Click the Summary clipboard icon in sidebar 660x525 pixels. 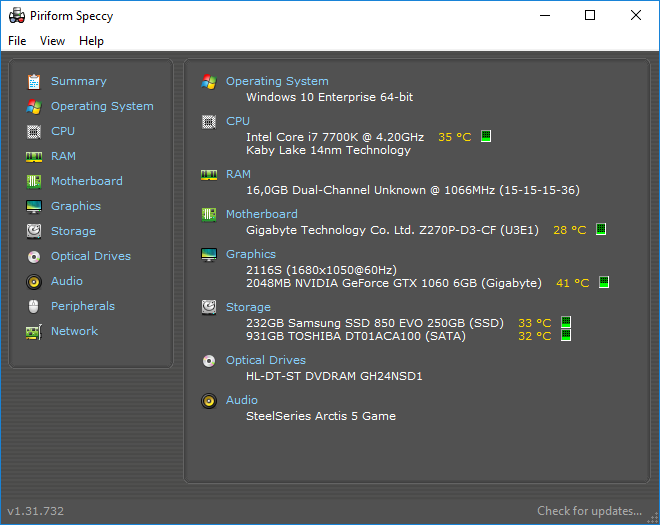point(34,82)
